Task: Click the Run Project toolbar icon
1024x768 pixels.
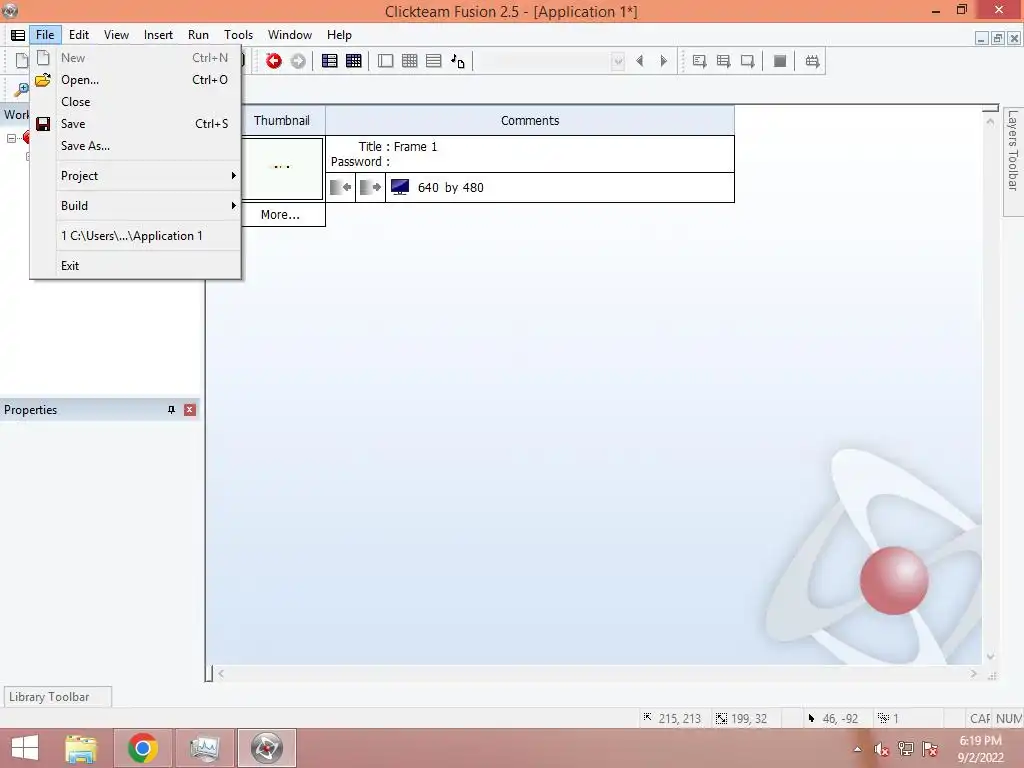Action: coord(699,61)
